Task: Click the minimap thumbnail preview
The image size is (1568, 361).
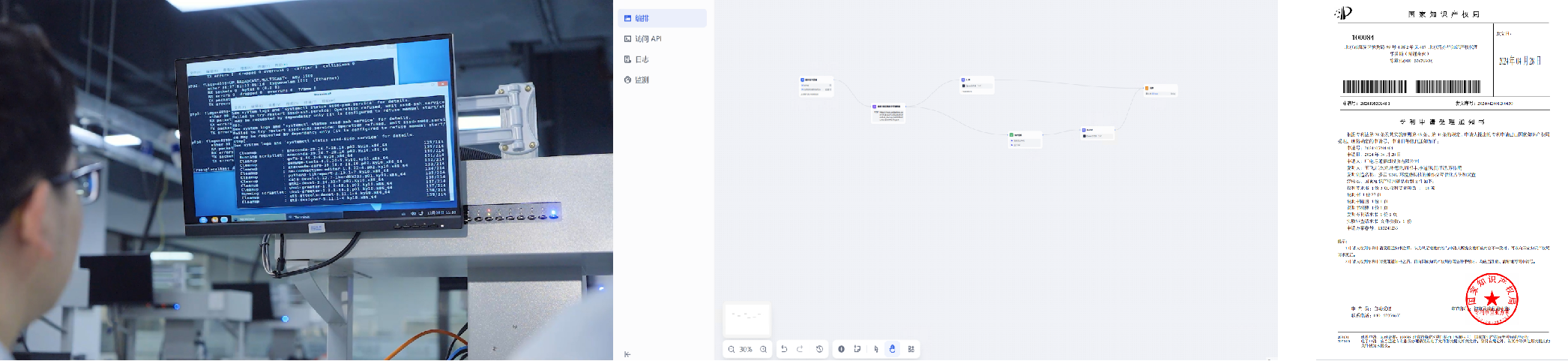Action: coord(747,319)
